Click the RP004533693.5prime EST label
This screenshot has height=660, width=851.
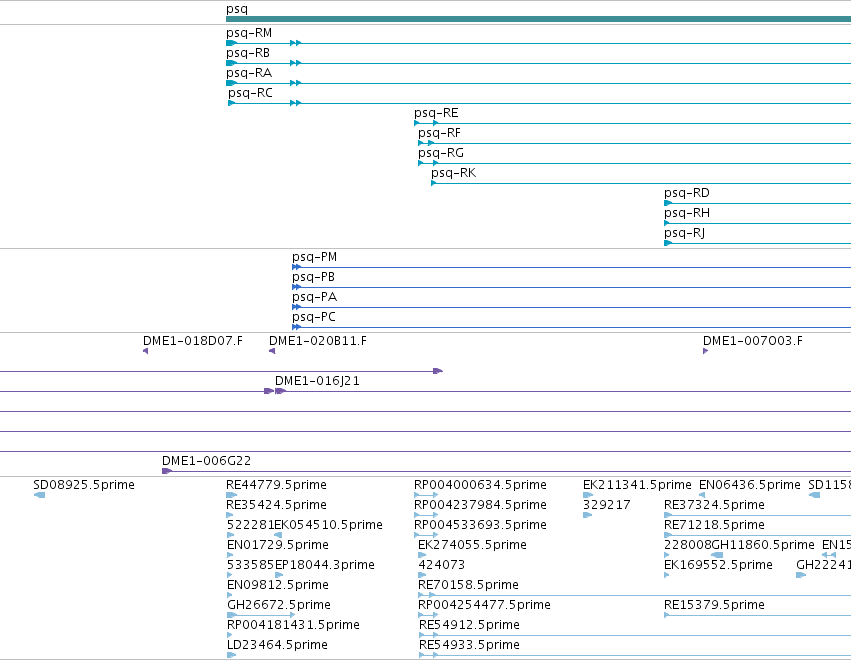click(x=480, y=525)
